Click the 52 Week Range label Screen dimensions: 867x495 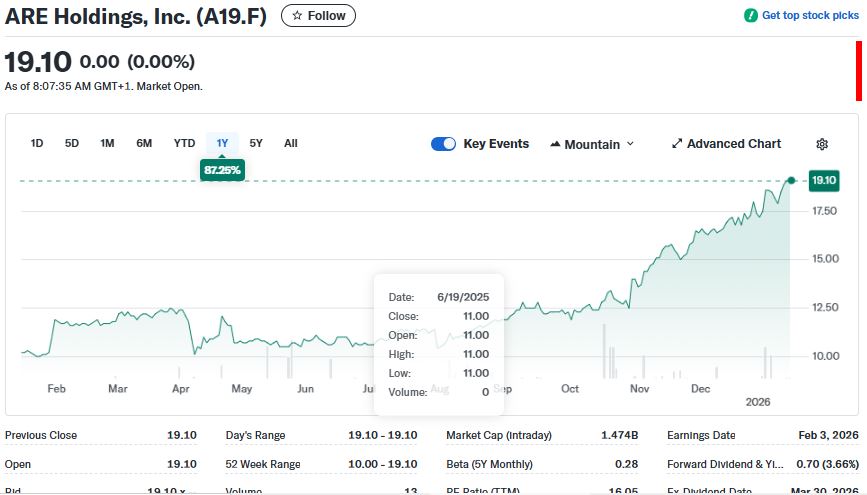[x=263, y=464]
